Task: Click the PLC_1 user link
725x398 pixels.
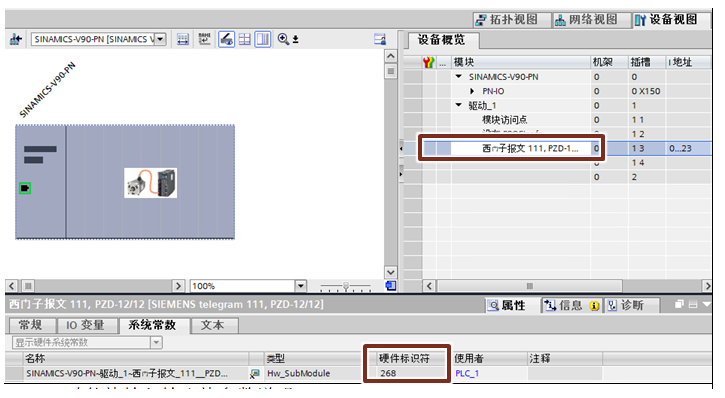Action: point(467,373)
